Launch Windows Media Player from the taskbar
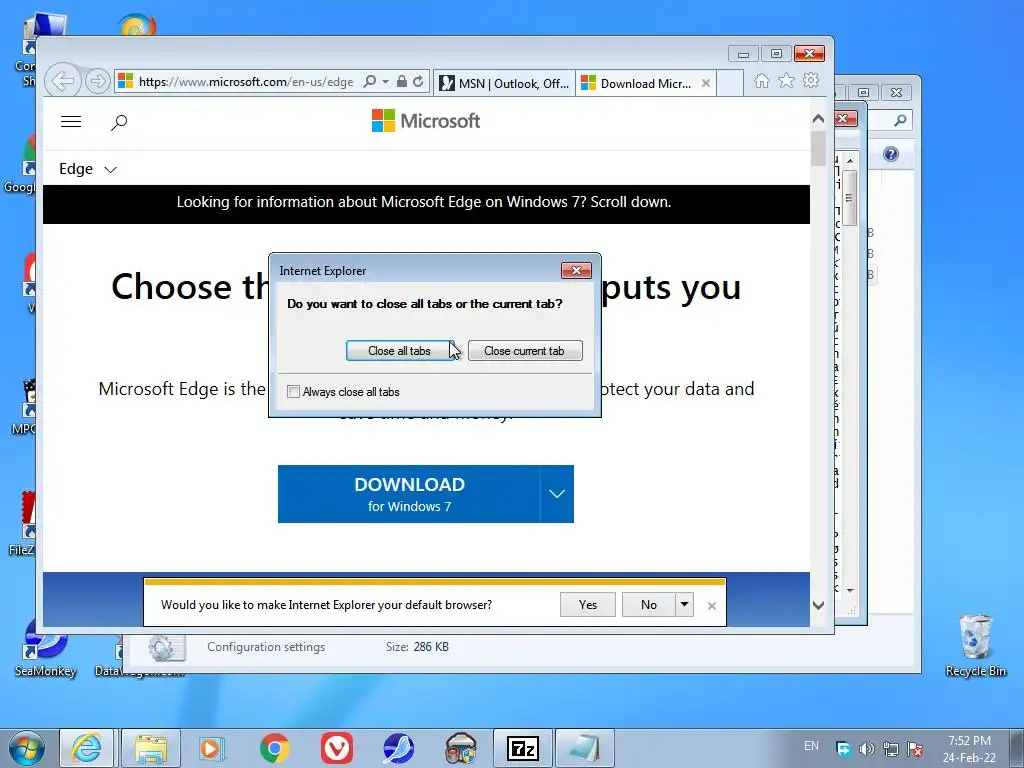 tap(211, 748)
